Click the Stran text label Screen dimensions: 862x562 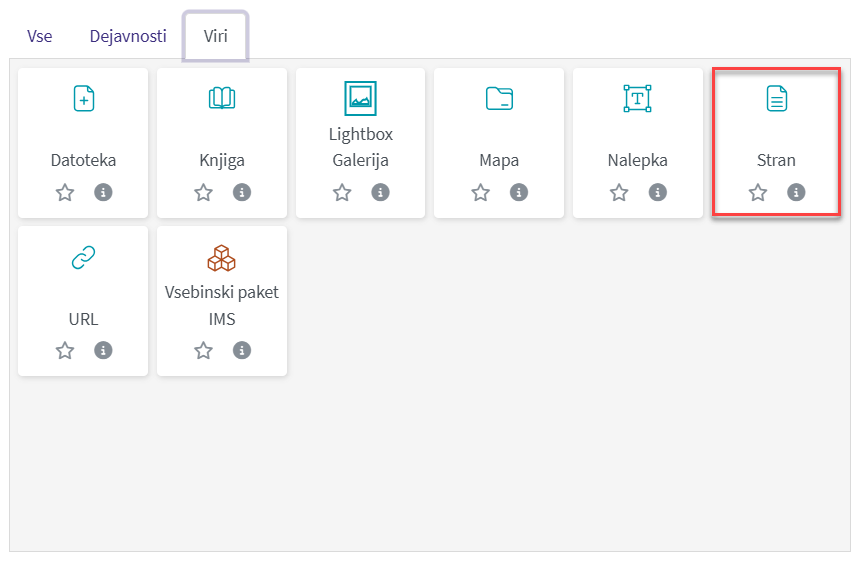[776, 160]
